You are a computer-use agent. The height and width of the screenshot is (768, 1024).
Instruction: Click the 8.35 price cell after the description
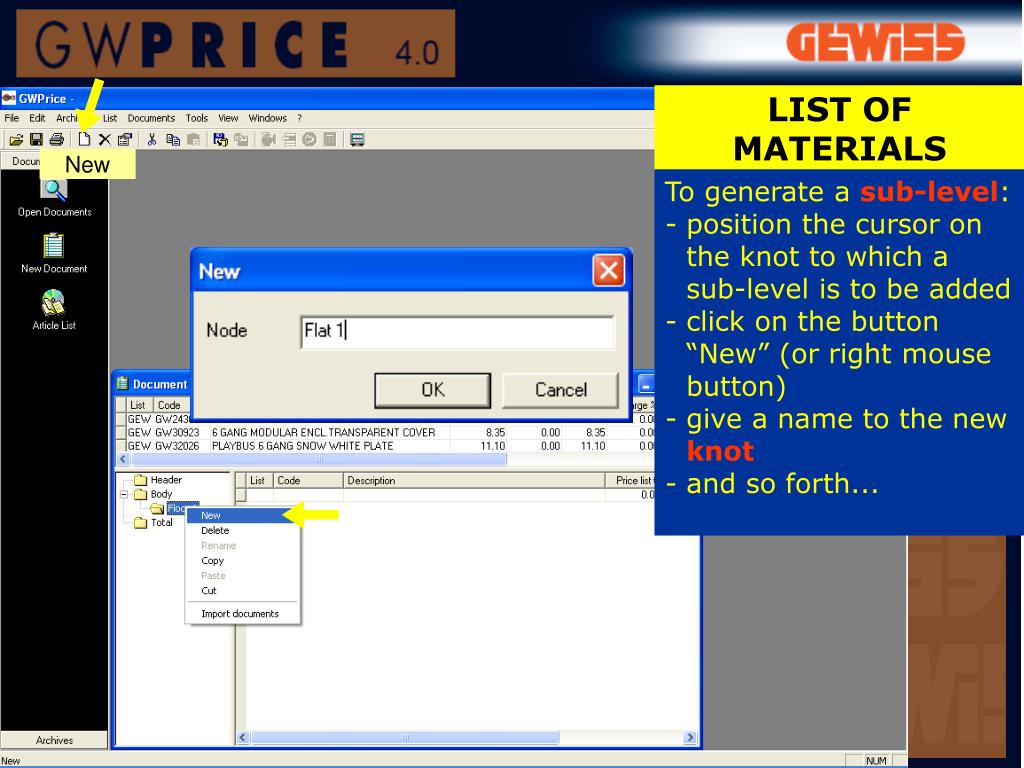pyautogui.click(x=494, y=432)
